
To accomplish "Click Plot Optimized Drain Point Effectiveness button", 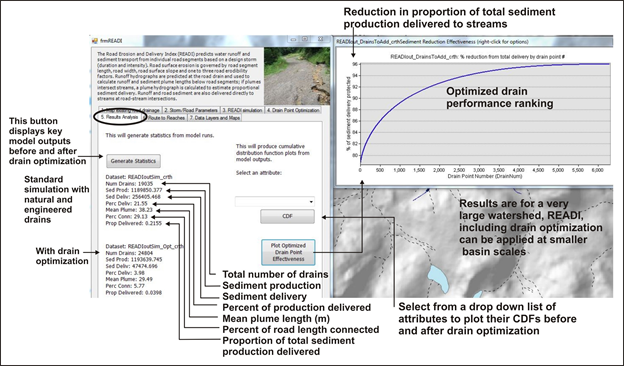I will [288, 252].
